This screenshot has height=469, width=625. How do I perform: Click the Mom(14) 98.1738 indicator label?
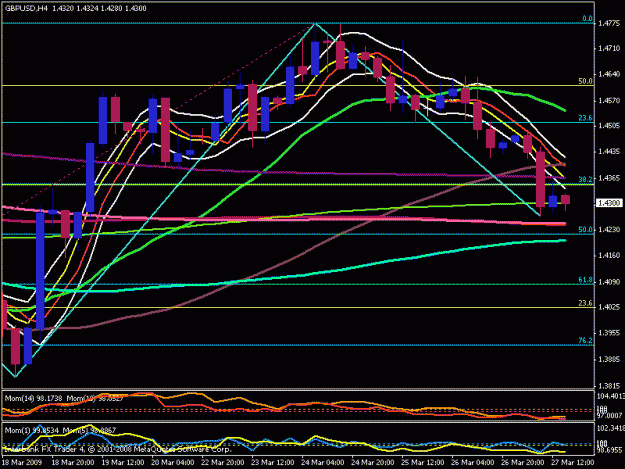coord(34,398)
